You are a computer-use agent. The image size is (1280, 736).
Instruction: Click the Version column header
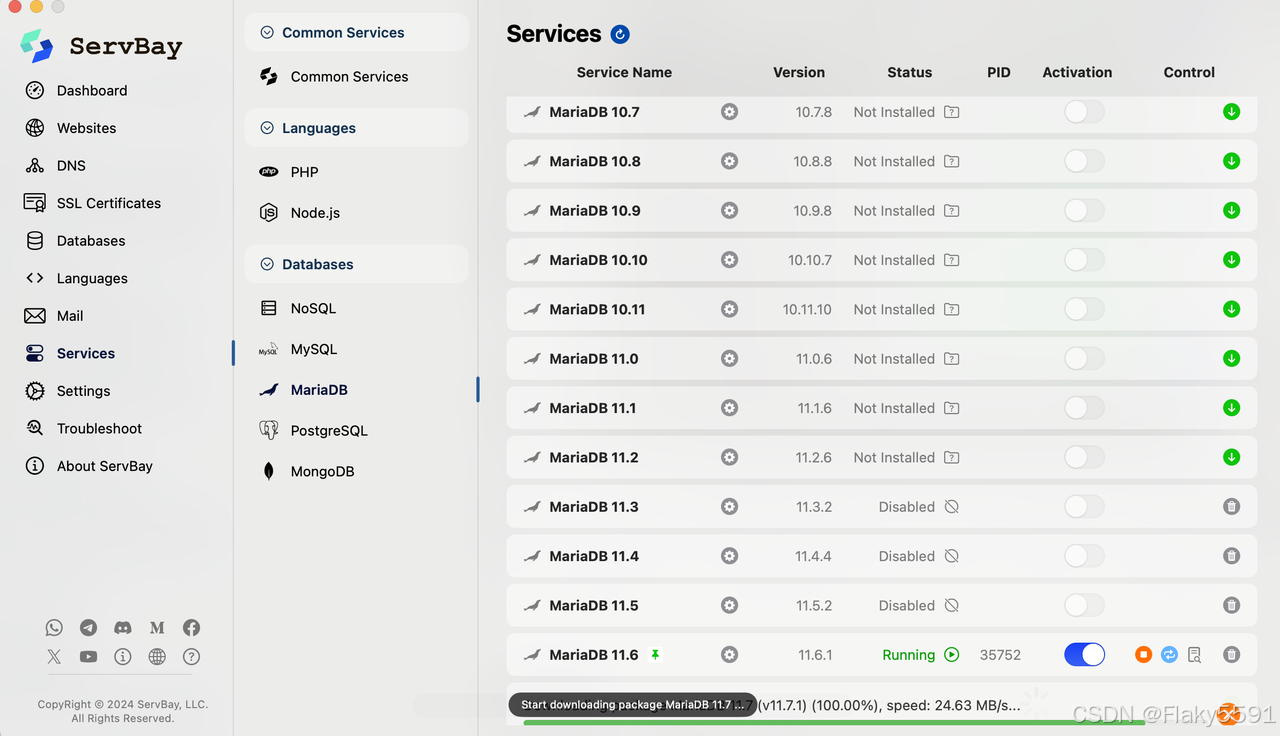point(799,72)
